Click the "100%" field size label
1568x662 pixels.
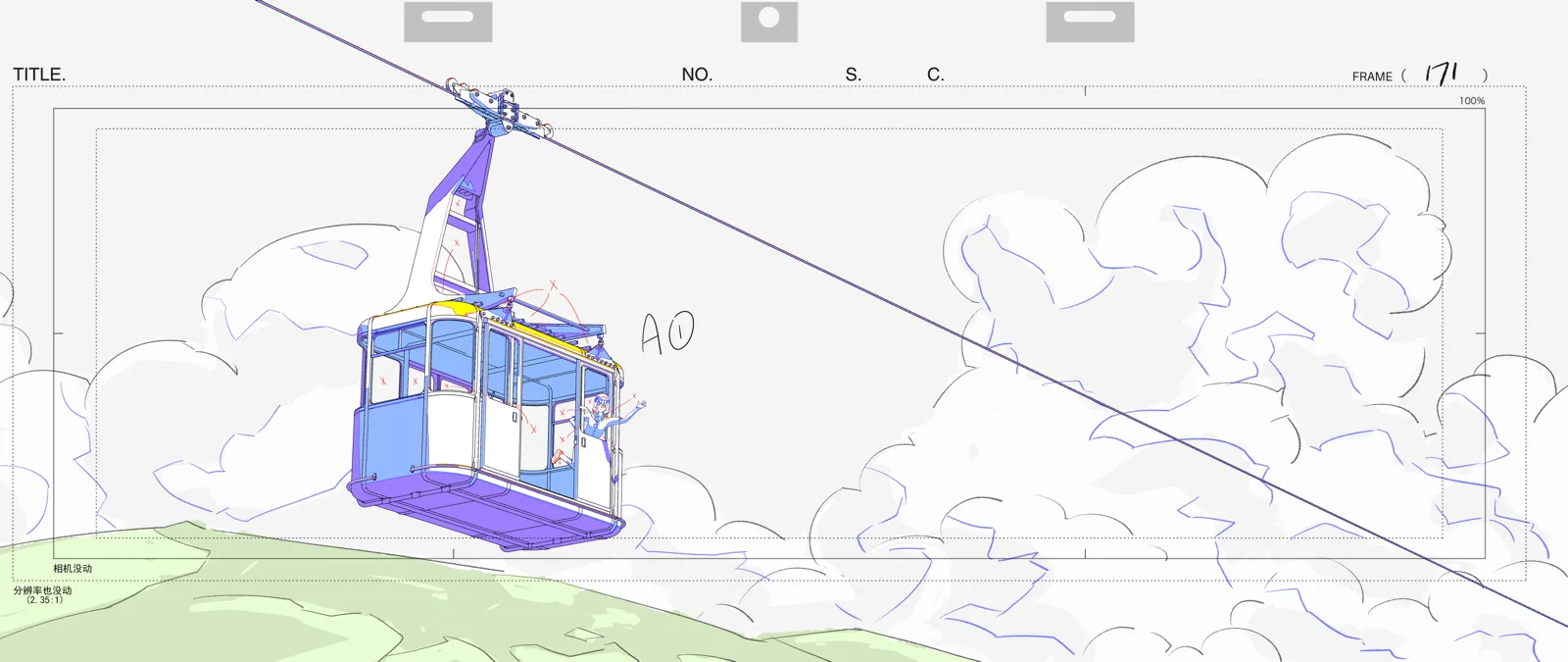click(x=1472, y=101)
